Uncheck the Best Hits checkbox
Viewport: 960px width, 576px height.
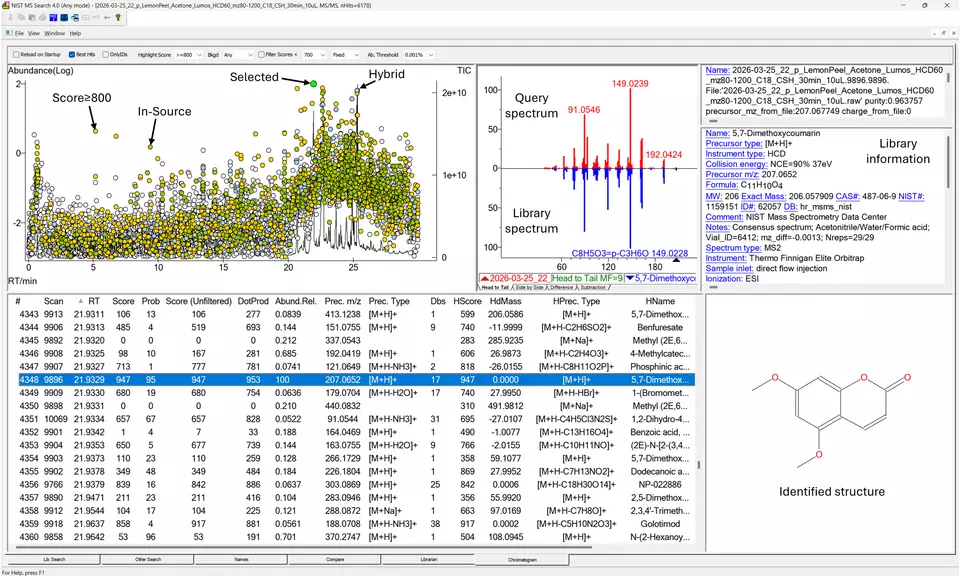(72, 54)
